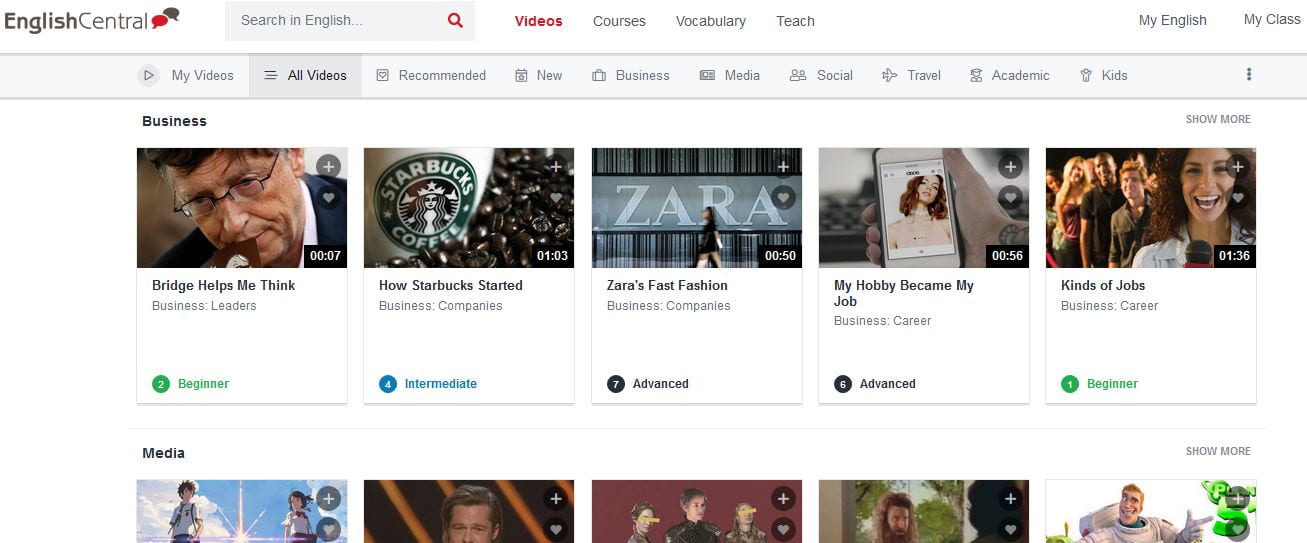This screenshot has width=1307, height=543.
Task: Click "Business: Career" under Kinds of Jobs
Action: 1110,306
